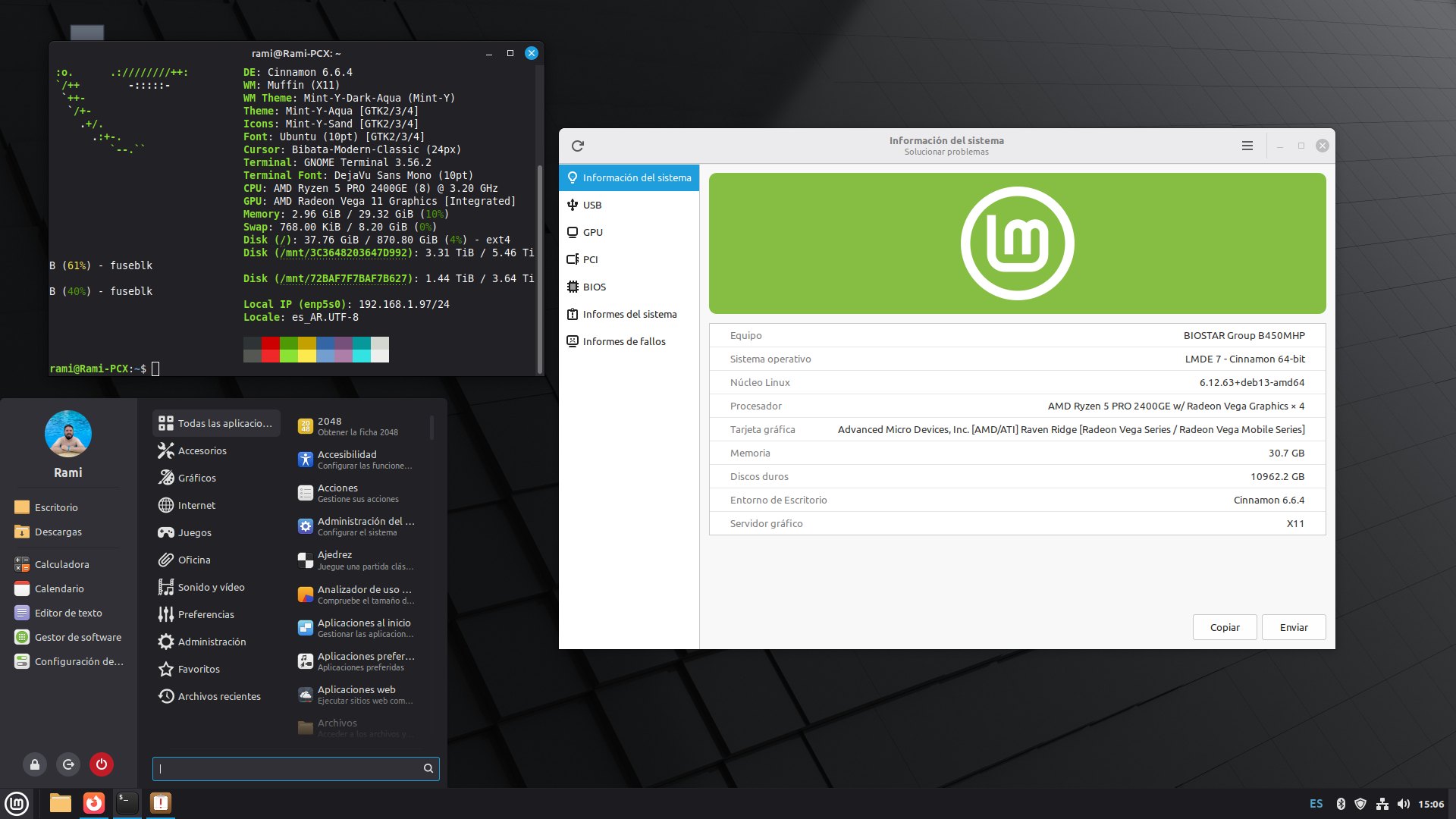
Task: Open the 15:06 clock in the panel
Action: pos(1431,804)
